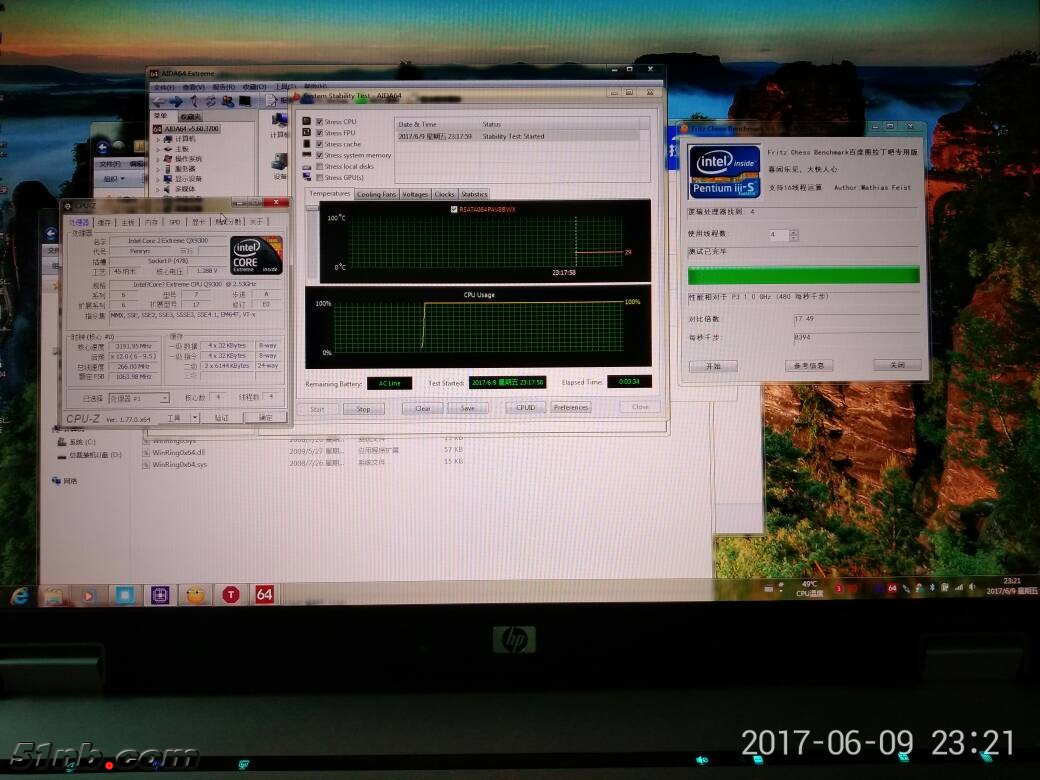Click 参考信息 button in Fritz Chess Benchmark

809,365
